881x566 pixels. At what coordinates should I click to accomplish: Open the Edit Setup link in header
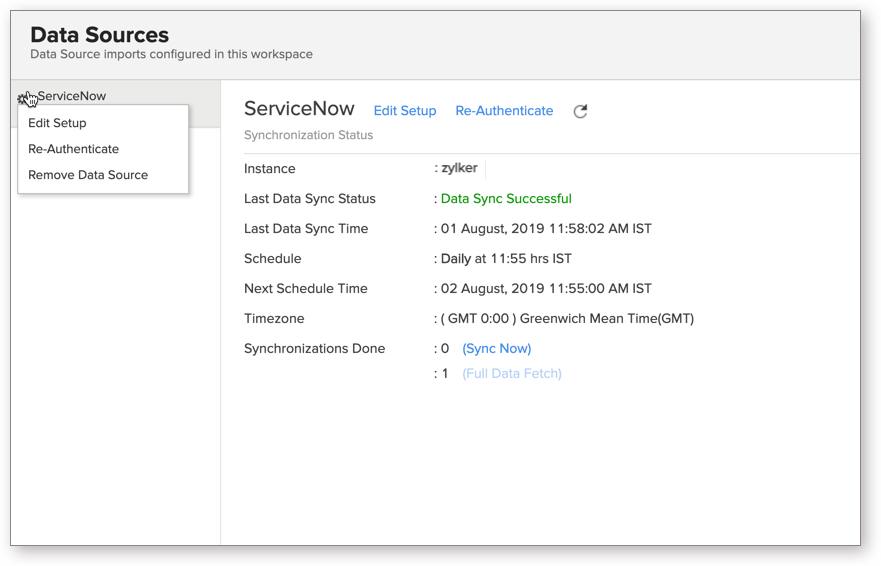(405, 111)
